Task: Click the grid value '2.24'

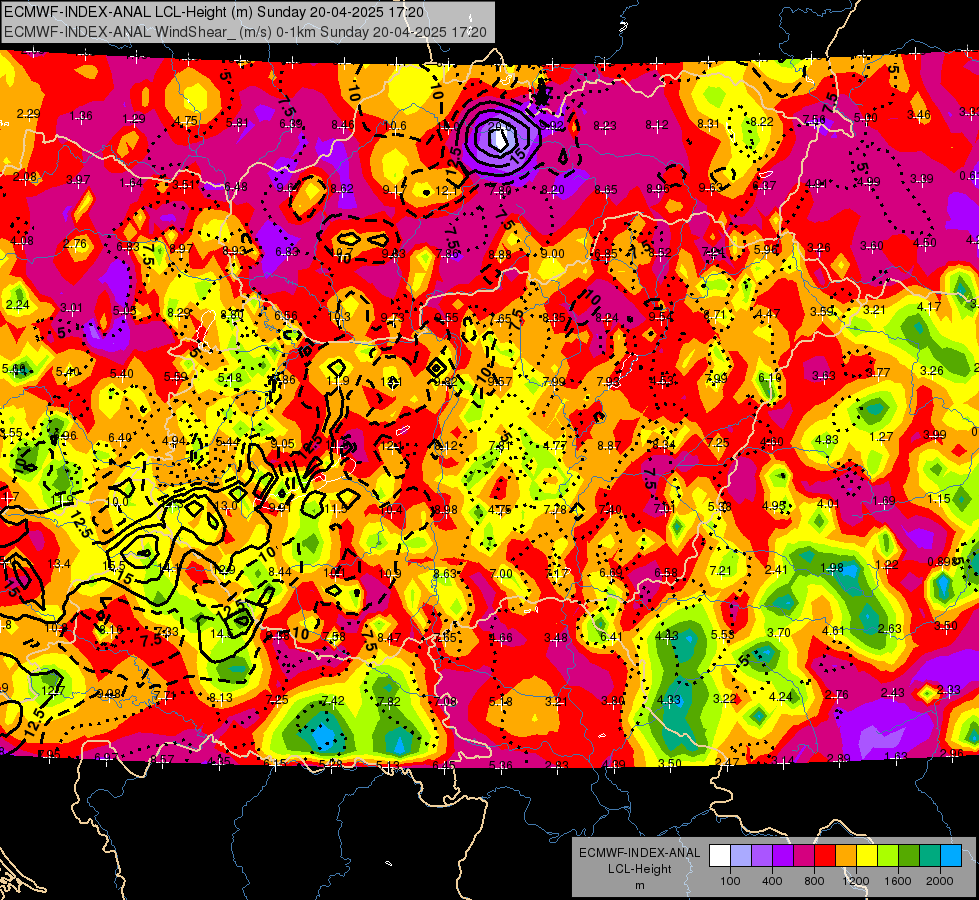Action: 17,305
